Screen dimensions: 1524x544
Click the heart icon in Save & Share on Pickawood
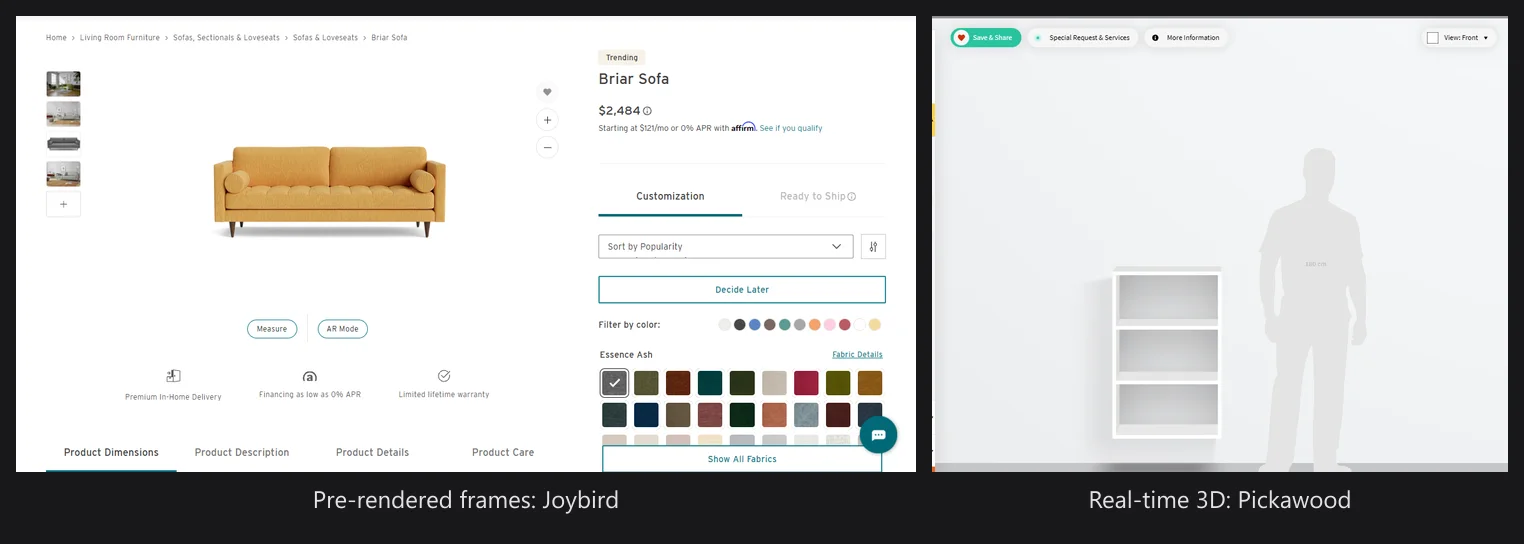coord(961,38)
